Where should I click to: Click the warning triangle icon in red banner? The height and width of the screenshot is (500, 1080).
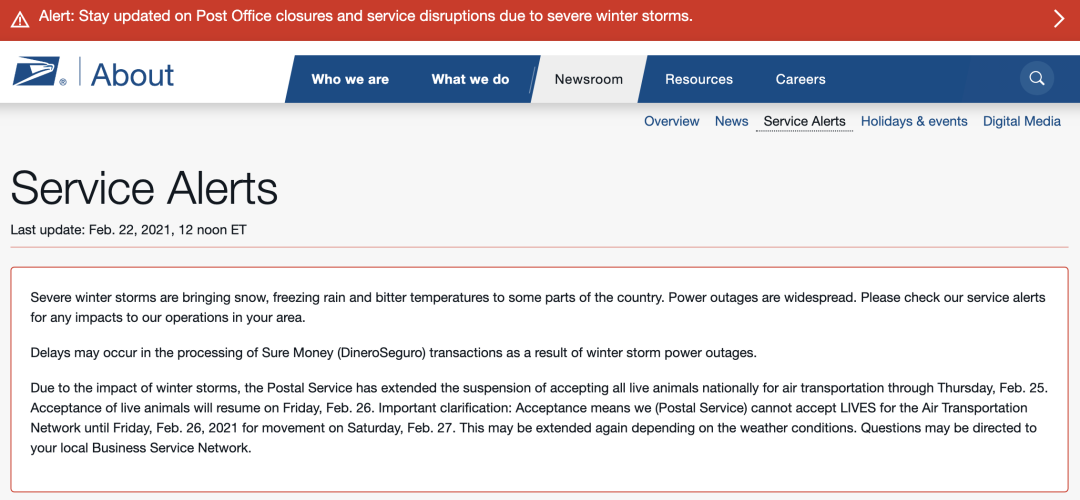coord(20,19)
